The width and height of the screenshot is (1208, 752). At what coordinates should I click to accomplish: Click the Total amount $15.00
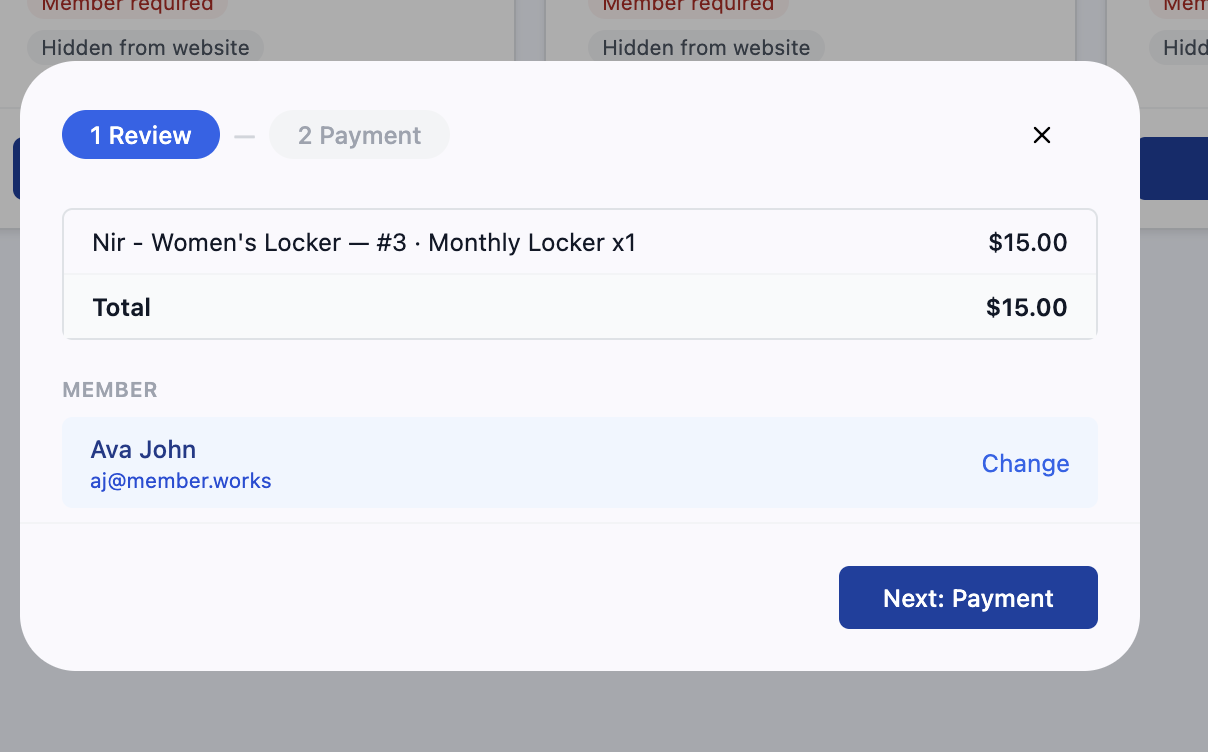pos(1026,307)
